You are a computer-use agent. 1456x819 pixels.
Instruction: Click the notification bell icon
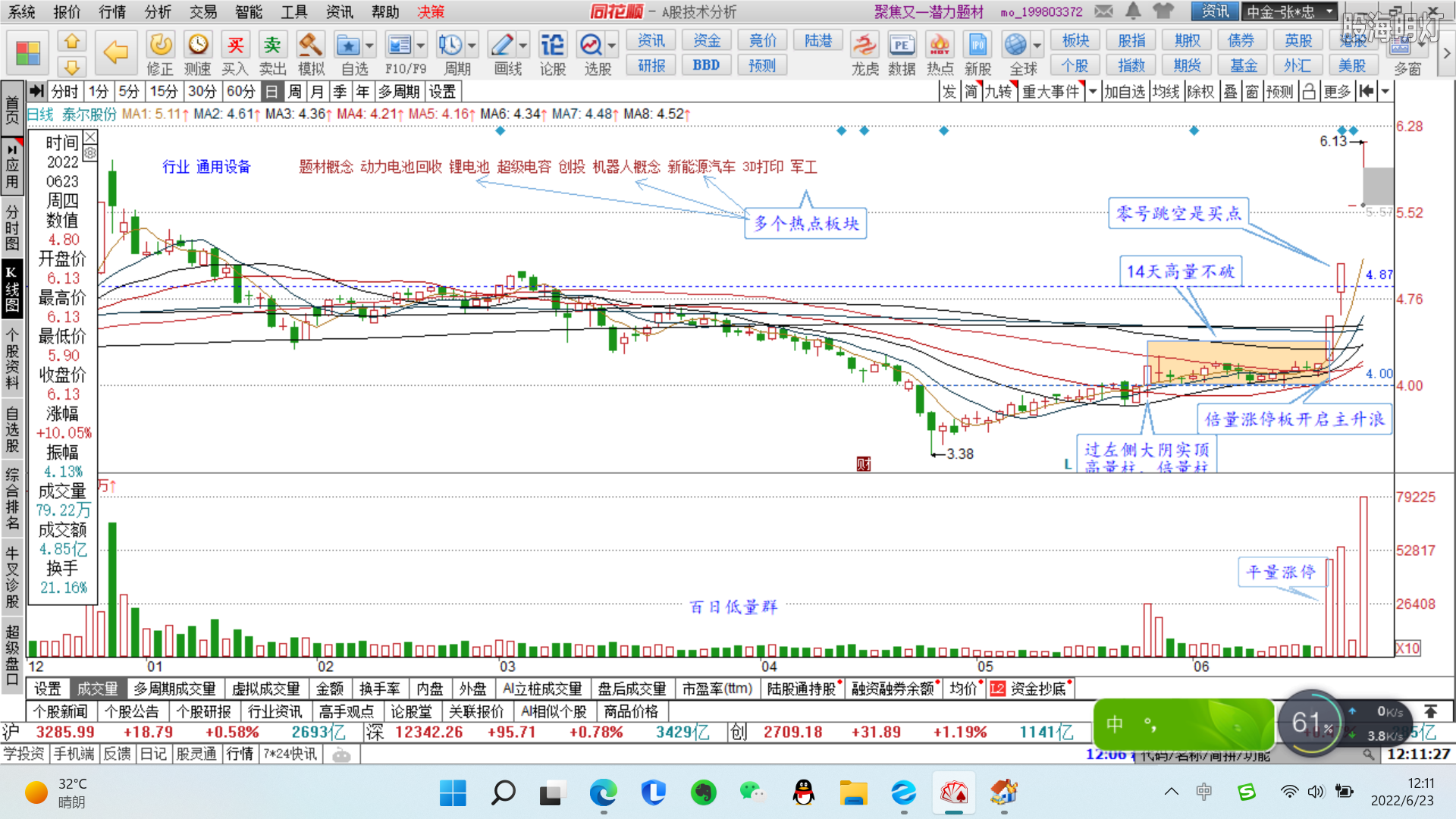[x=1133, y=11]
